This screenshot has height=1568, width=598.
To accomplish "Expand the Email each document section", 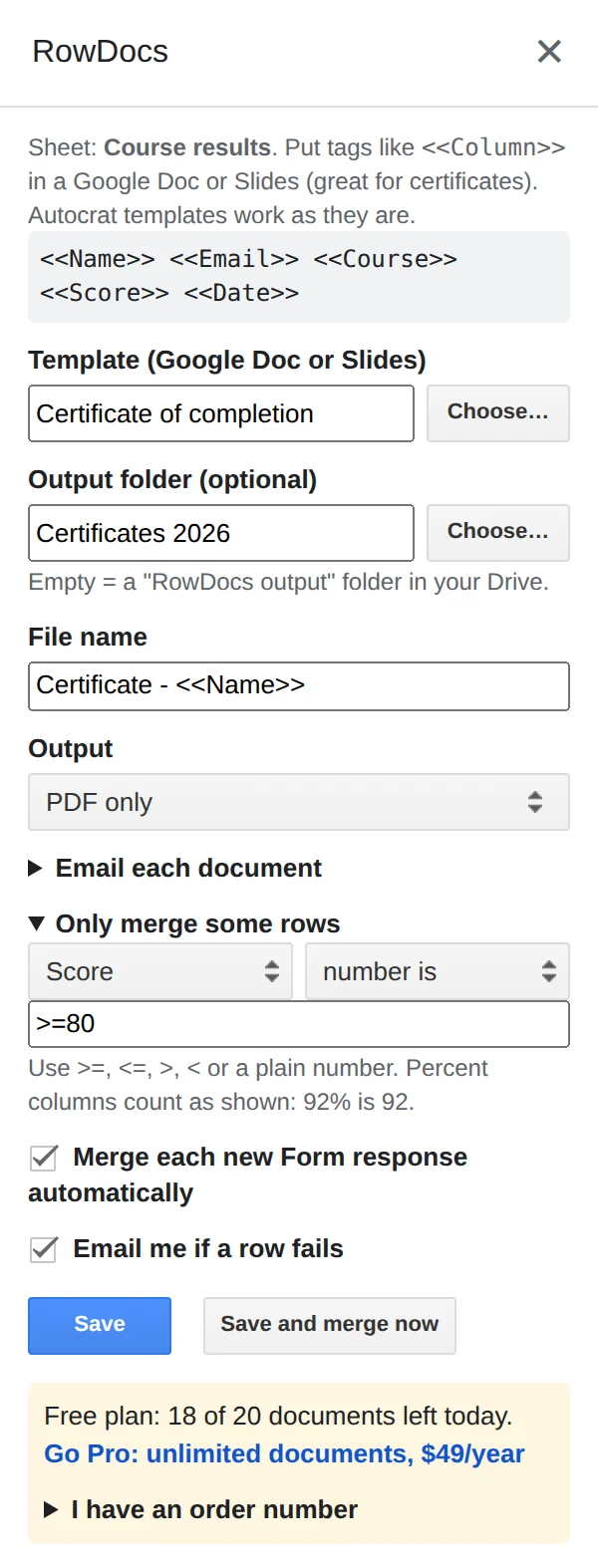I will click(x=175, y=868).
